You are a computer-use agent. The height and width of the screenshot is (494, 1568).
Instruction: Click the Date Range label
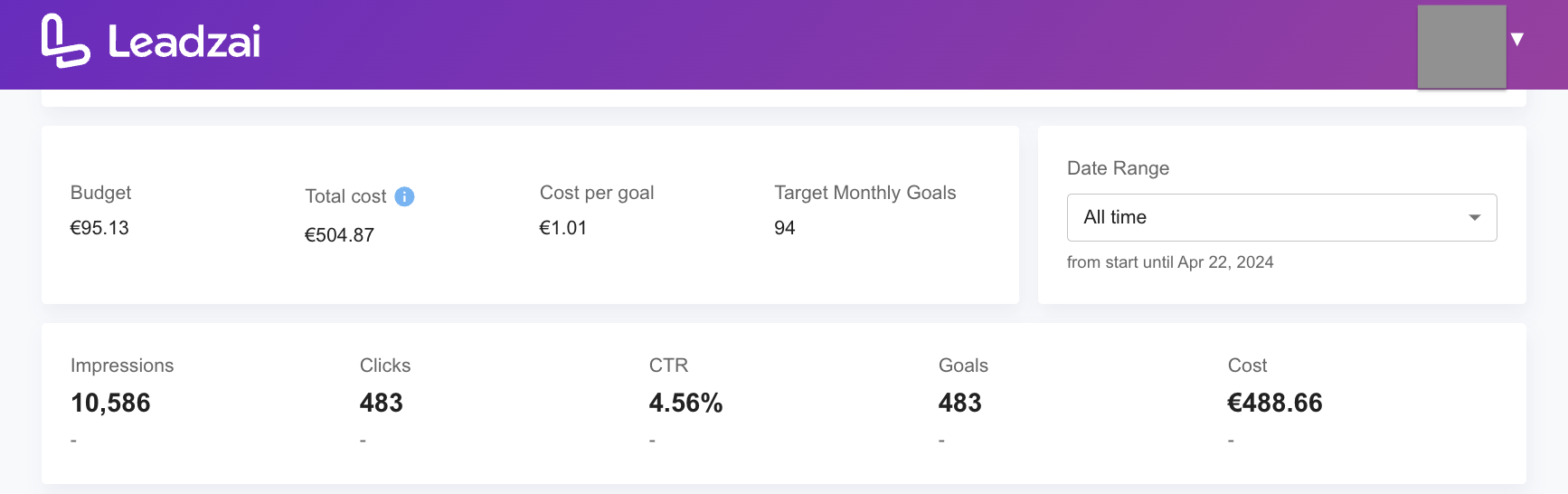click(x=1118, y=168)
